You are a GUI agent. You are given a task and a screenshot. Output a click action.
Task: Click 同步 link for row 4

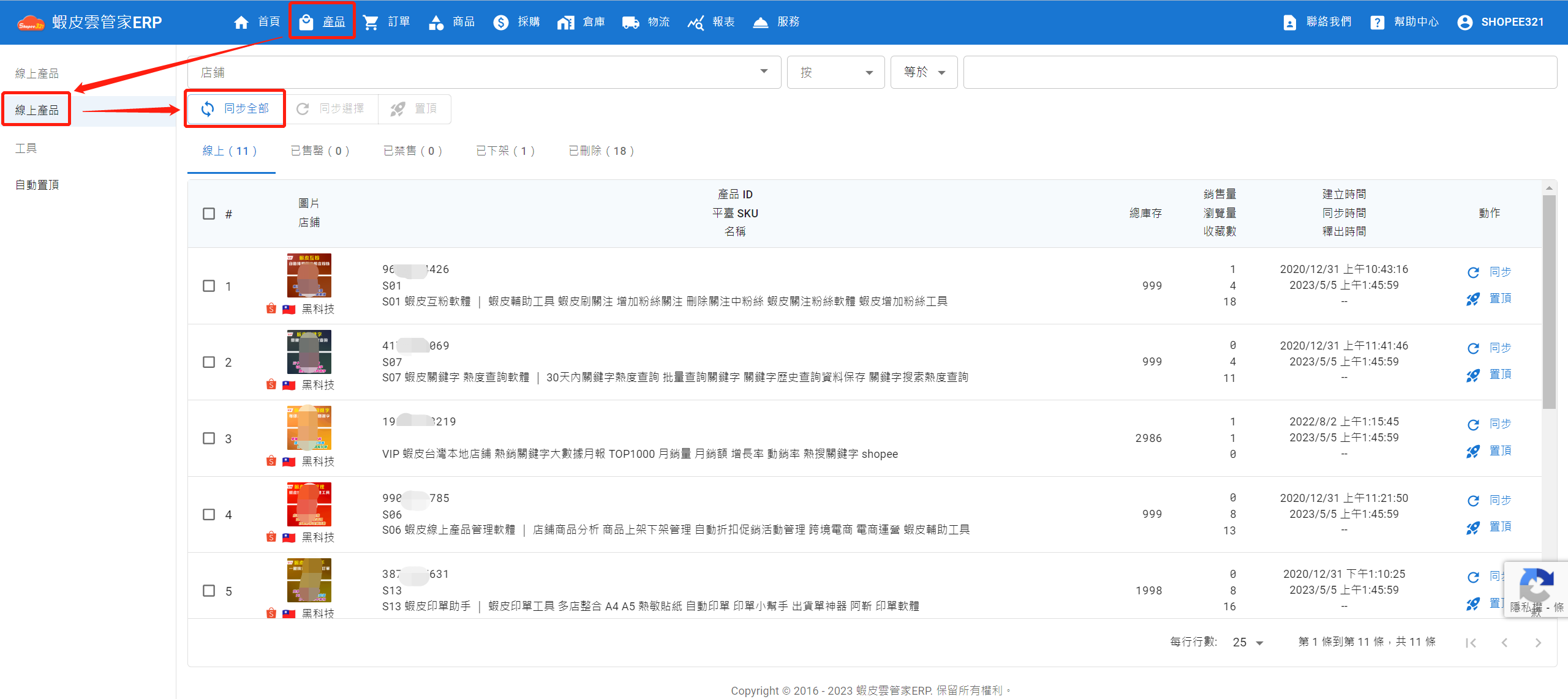coord(1501,500)
